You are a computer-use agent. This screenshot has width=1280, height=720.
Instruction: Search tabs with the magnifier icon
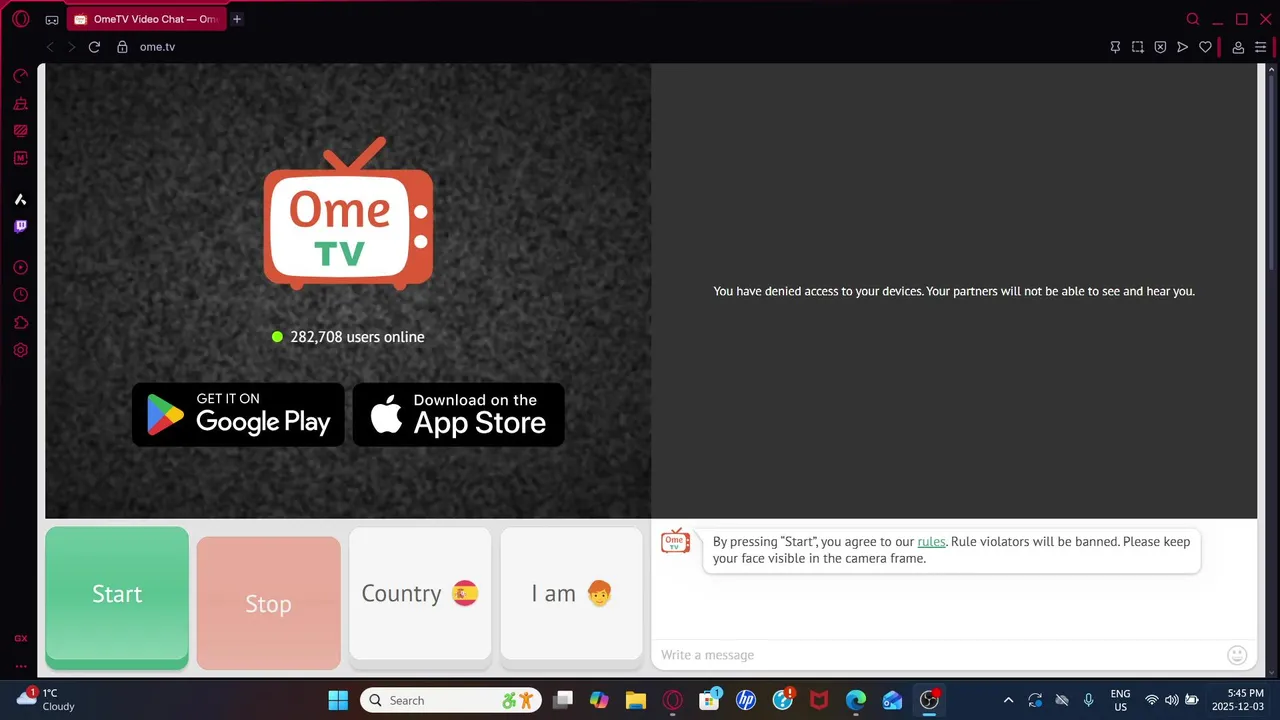[x=1192, y=19]
